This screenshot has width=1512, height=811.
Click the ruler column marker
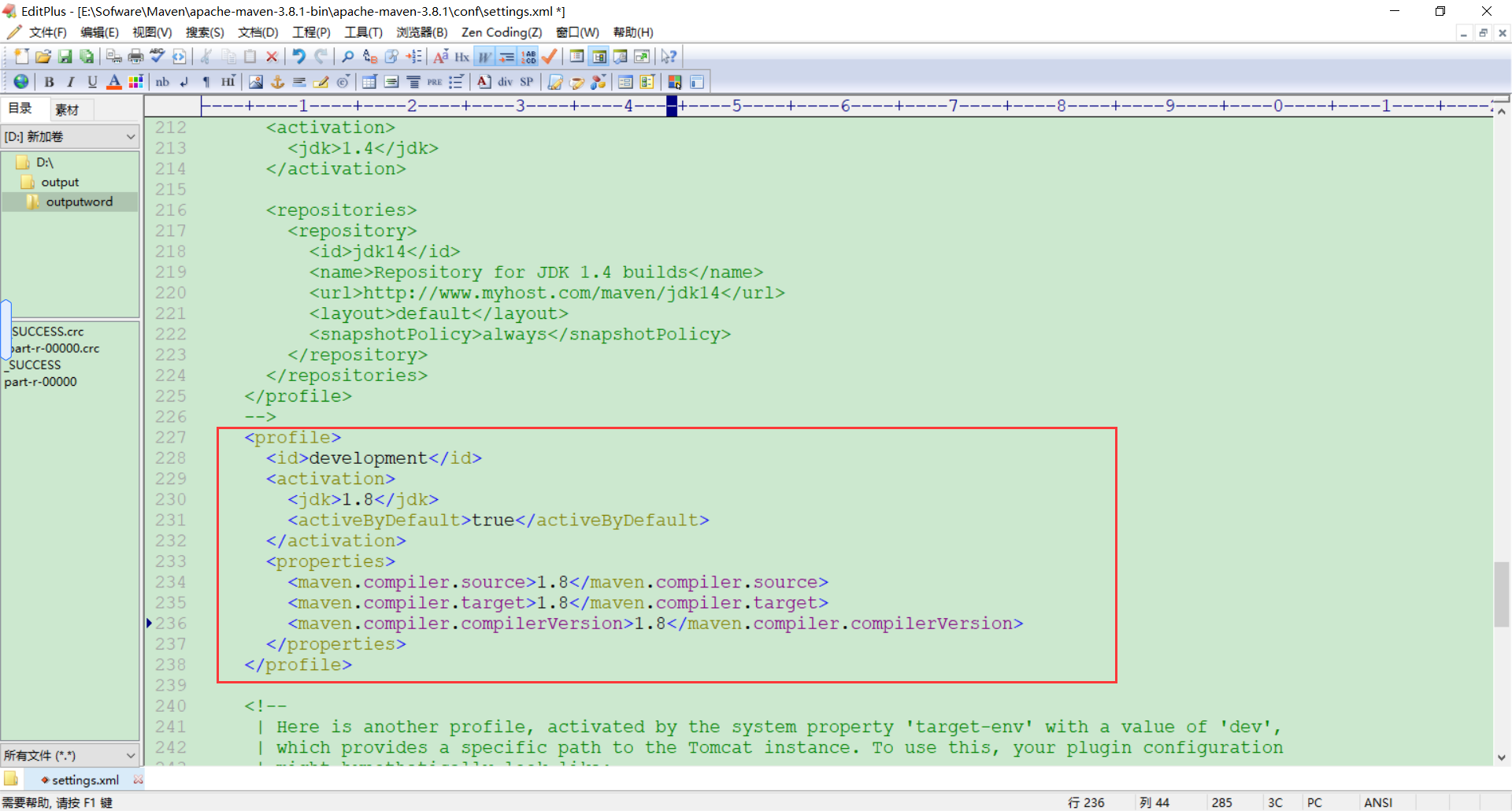[672, 106]
